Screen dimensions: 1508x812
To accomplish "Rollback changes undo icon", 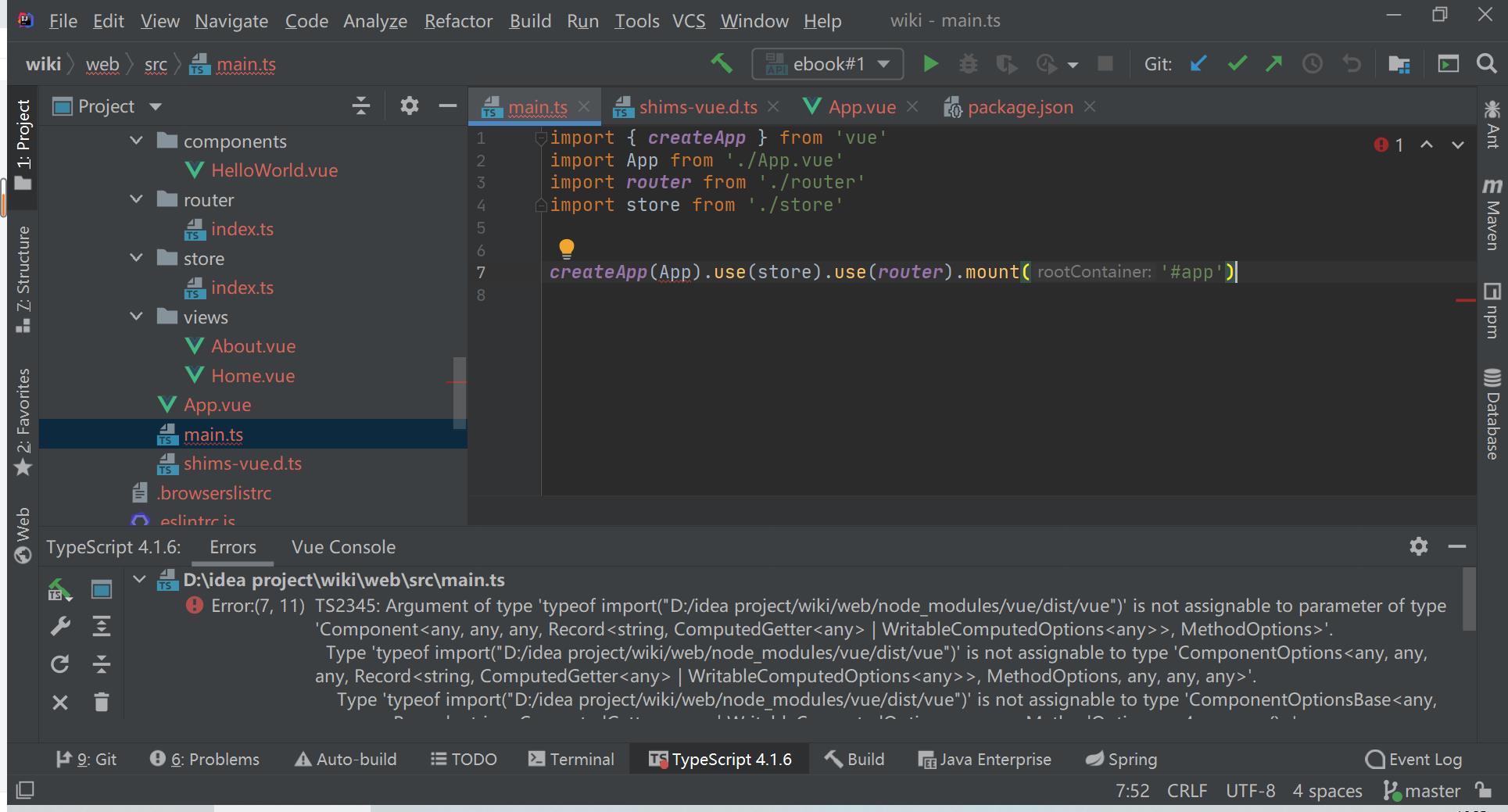I will click(x=1352, y=64).
